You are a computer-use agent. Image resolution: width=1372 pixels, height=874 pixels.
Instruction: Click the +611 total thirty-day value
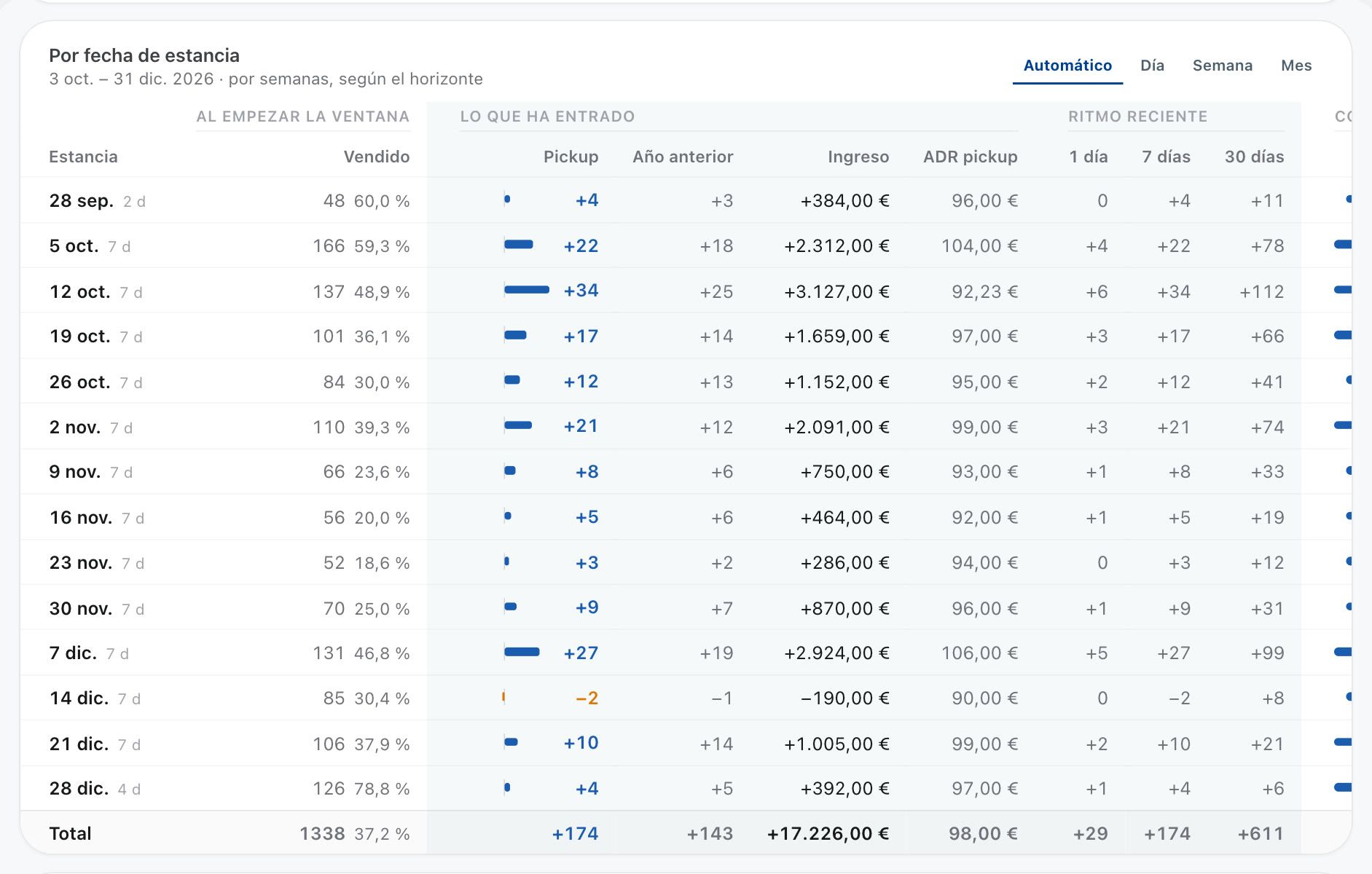click(1261, 834)
